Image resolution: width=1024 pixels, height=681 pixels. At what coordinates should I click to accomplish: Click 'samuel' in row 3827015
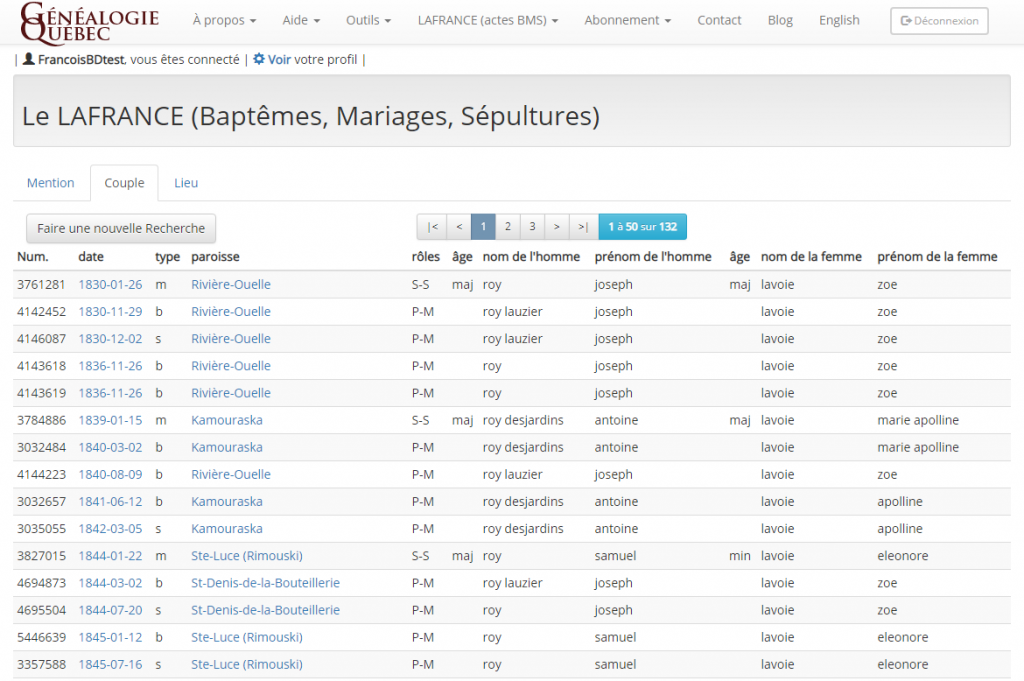click(615, 556)
